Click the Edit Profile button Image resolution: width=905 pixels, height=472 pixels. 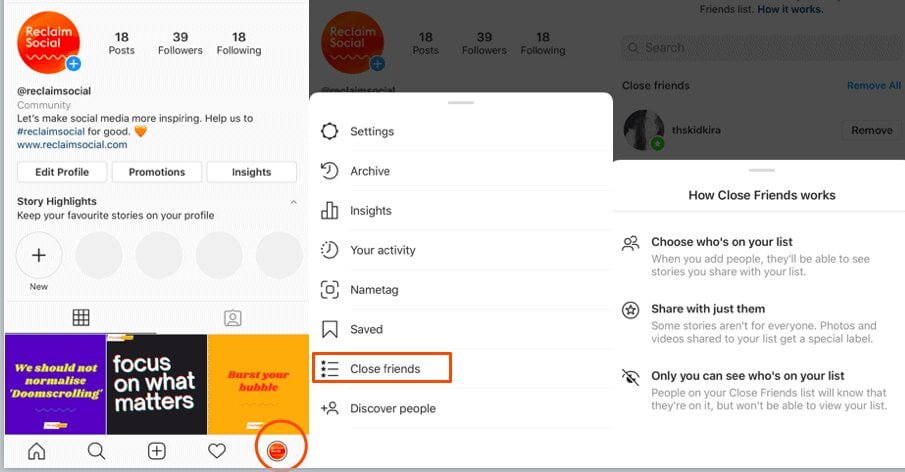click(x=62, y=172)
